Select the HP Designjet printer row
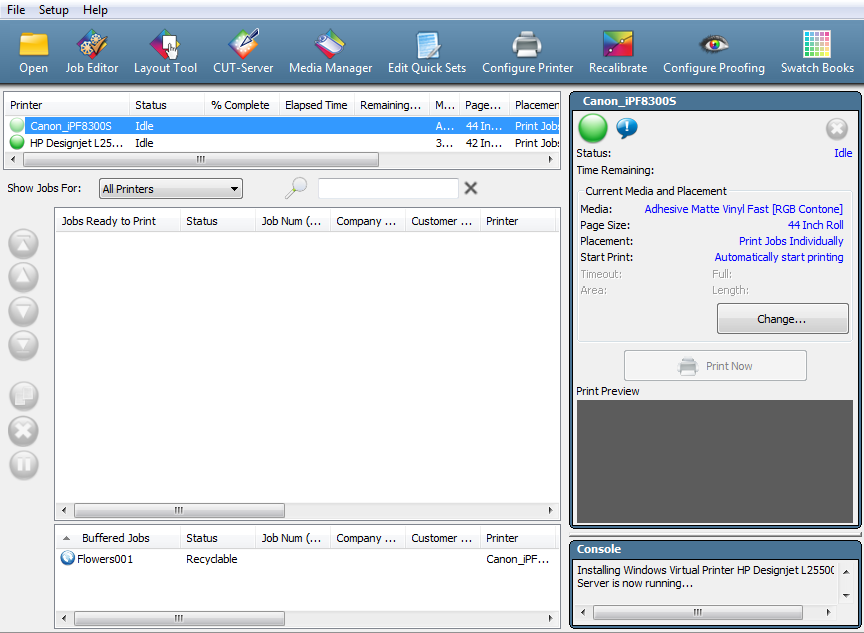The height and width of the screenshot is (633, 864). pyautogui.click(x=75, y=143)
